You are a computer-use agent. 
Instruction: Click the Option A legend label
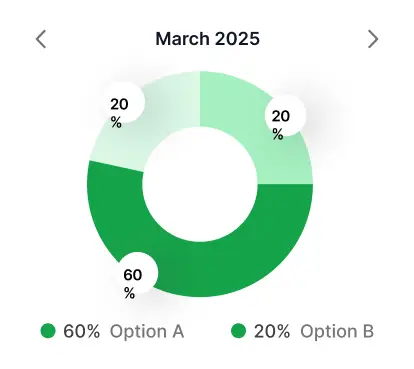[x=147, y=332]
